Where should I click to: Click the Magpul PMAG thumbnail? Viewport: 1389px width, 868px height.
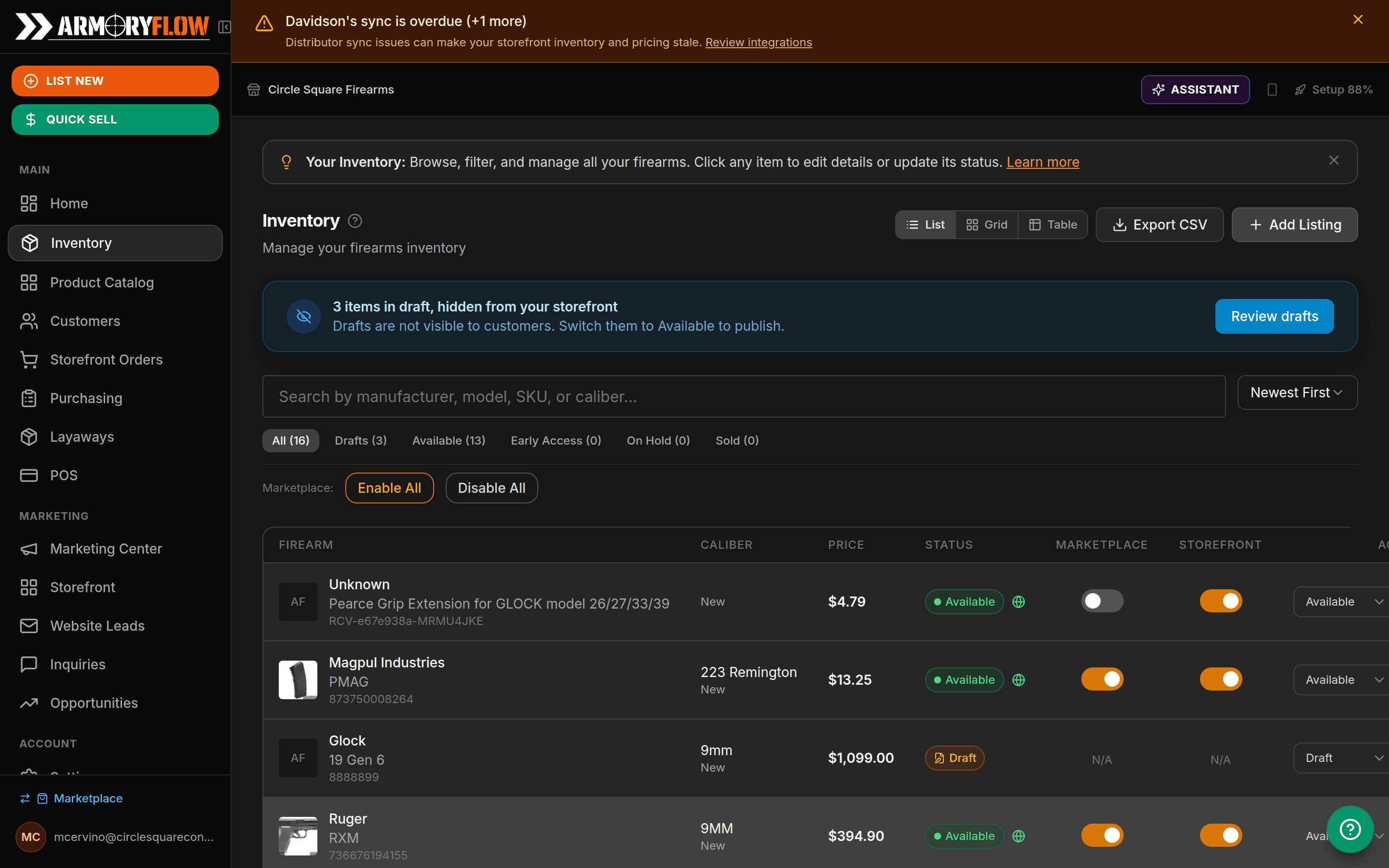point(298,680)
